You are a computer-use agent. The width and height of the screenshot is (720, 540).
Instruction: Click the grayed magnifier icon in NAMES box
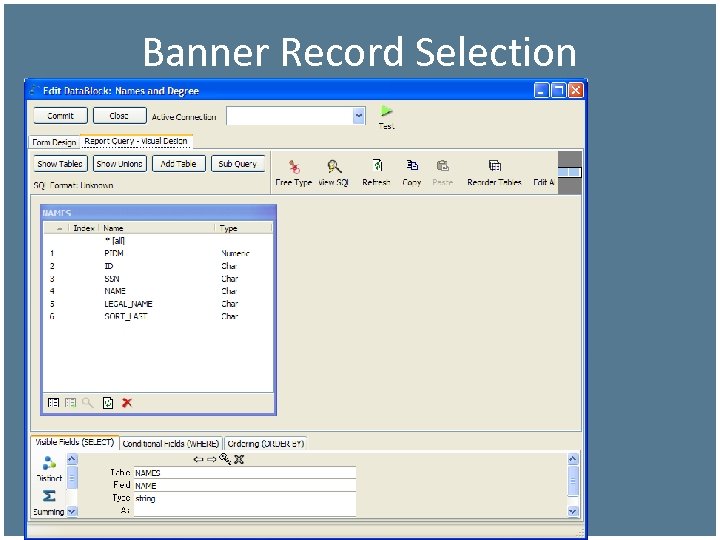tap(87, 403)
